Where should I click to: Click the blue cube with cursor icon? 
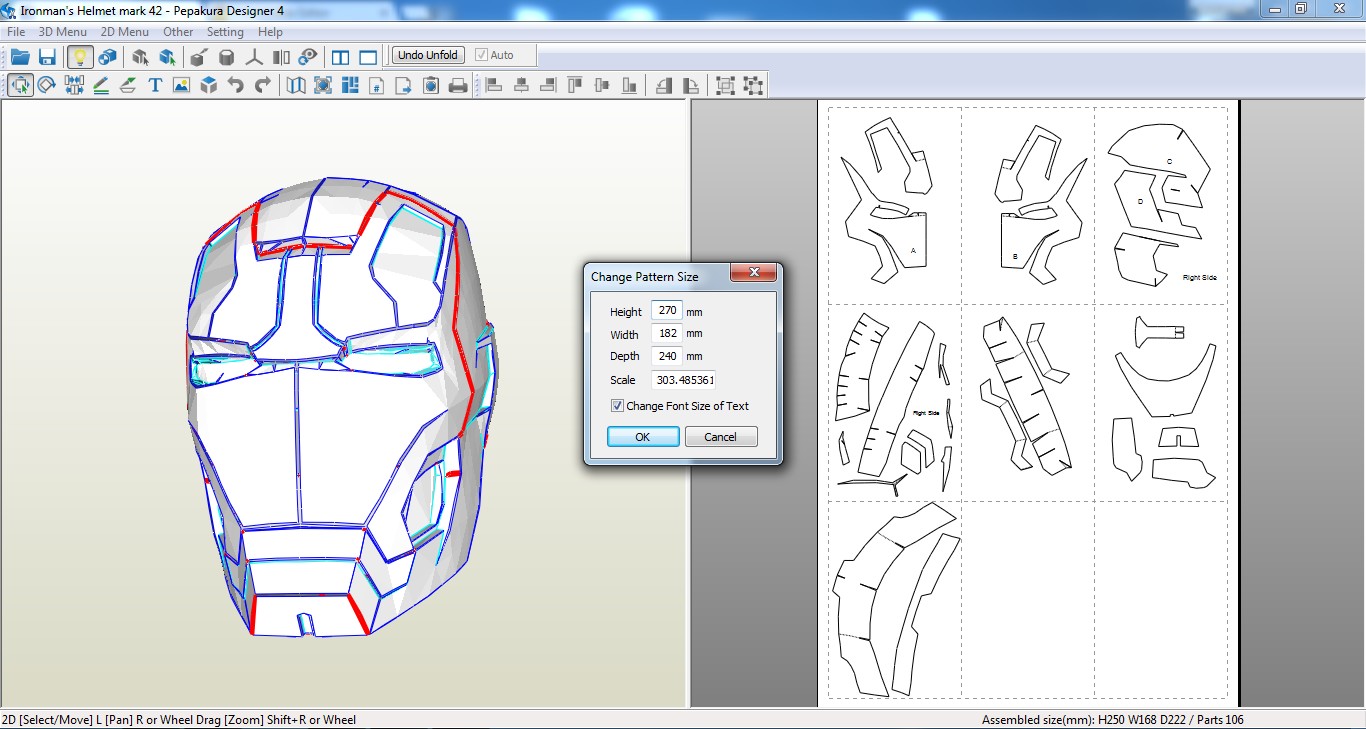pyautogui.click(x=167, y=56)
